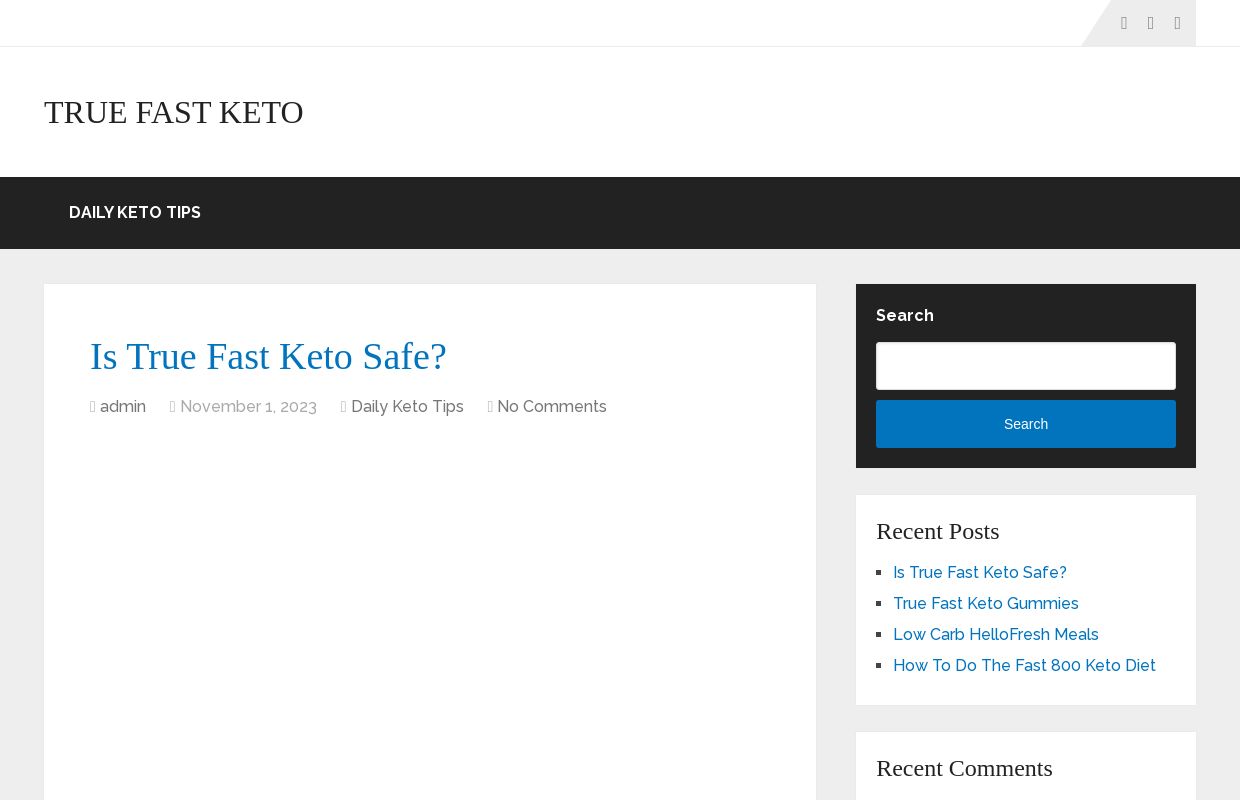Open the No Comments link

click(551, 407)
